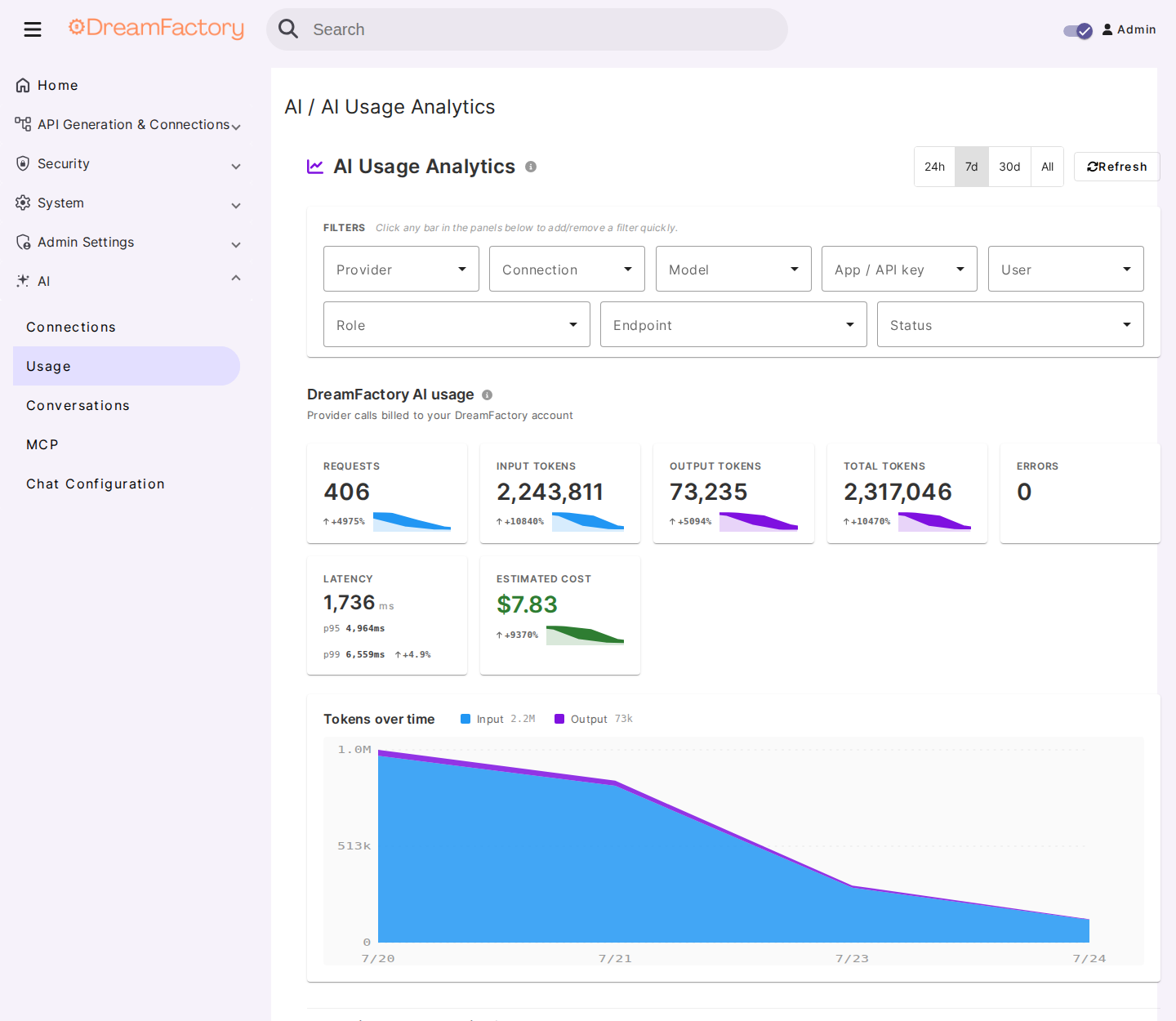Collapse the AI menu chevron
Viewport: 1176px width, 1021px height.
pos(236,279)
